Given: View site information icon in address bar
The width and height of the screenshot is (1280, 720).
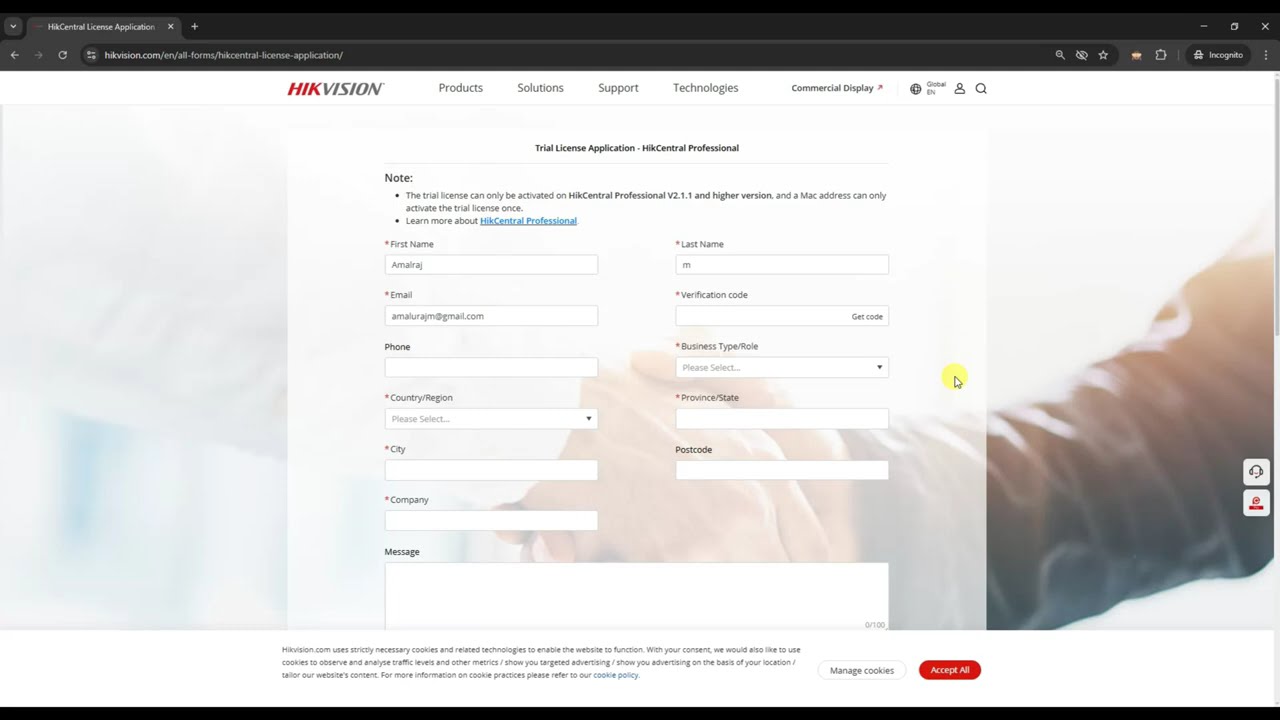Looking at the screenshot, I should click(90, 55).
